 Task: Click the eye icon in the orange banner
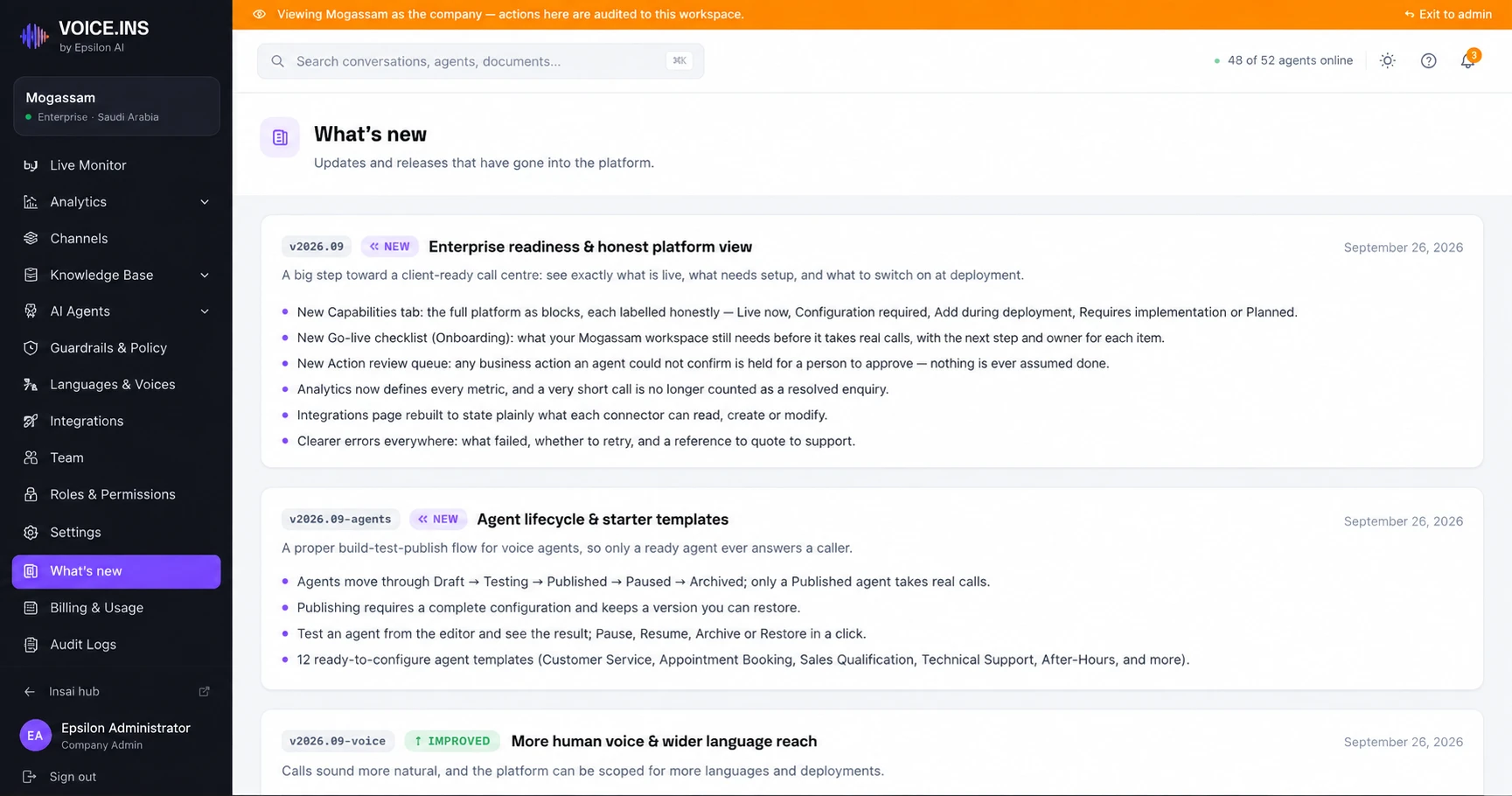(259, 14)
